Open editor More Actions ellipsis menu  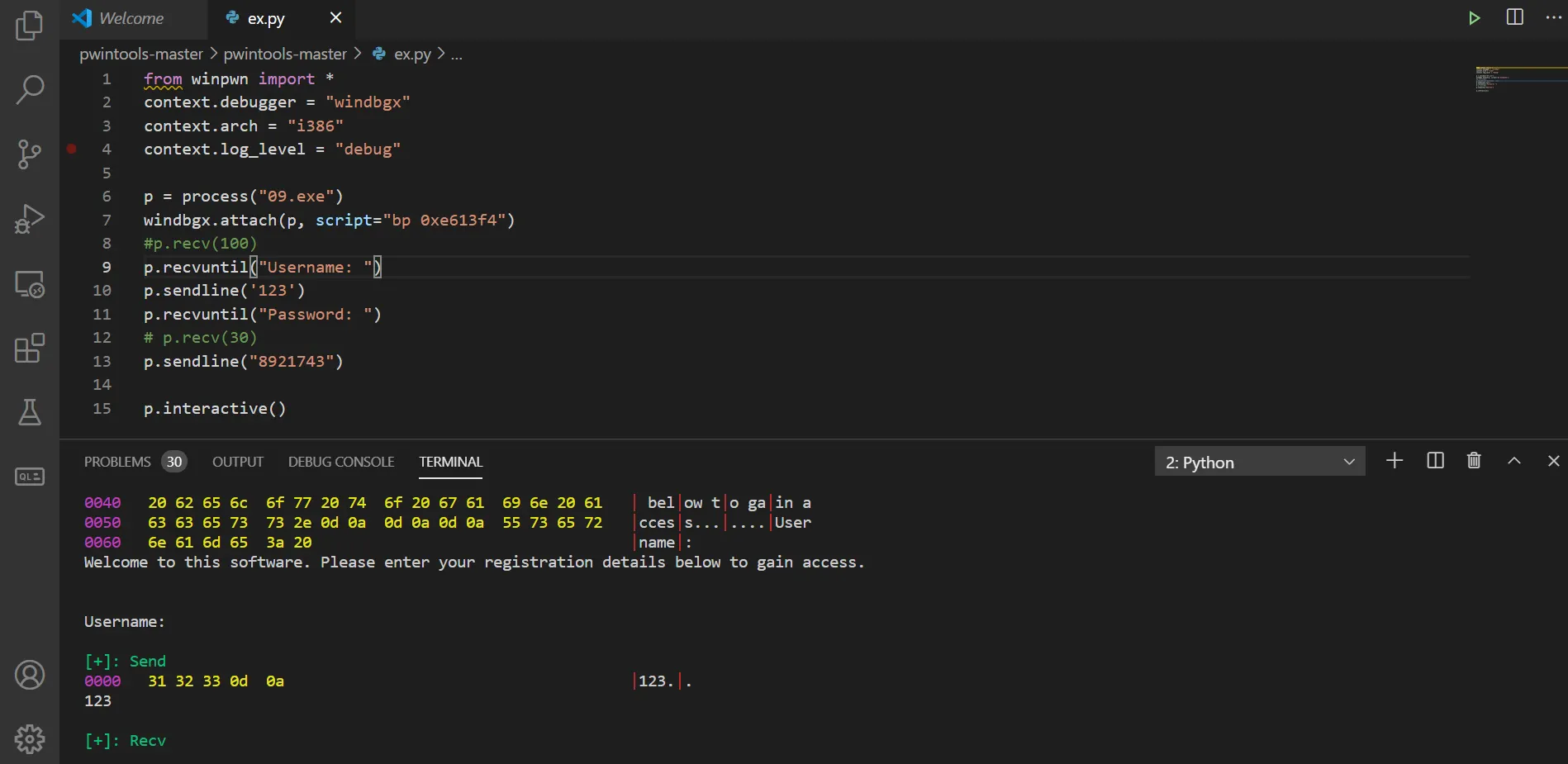click(x=1553, y=17)
